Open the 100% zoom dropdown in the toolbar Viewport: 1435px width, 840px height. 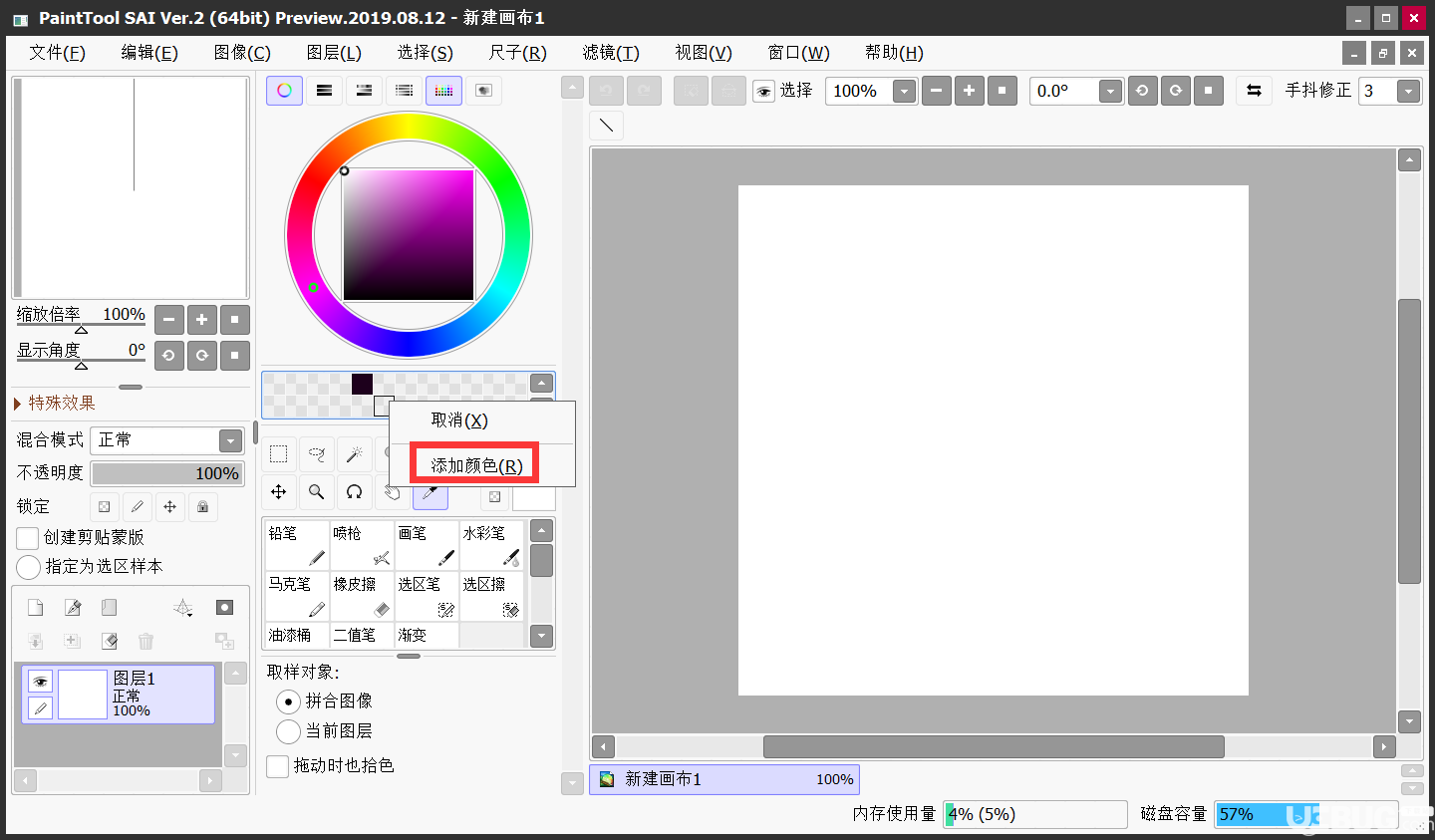[x=904, y=92]
